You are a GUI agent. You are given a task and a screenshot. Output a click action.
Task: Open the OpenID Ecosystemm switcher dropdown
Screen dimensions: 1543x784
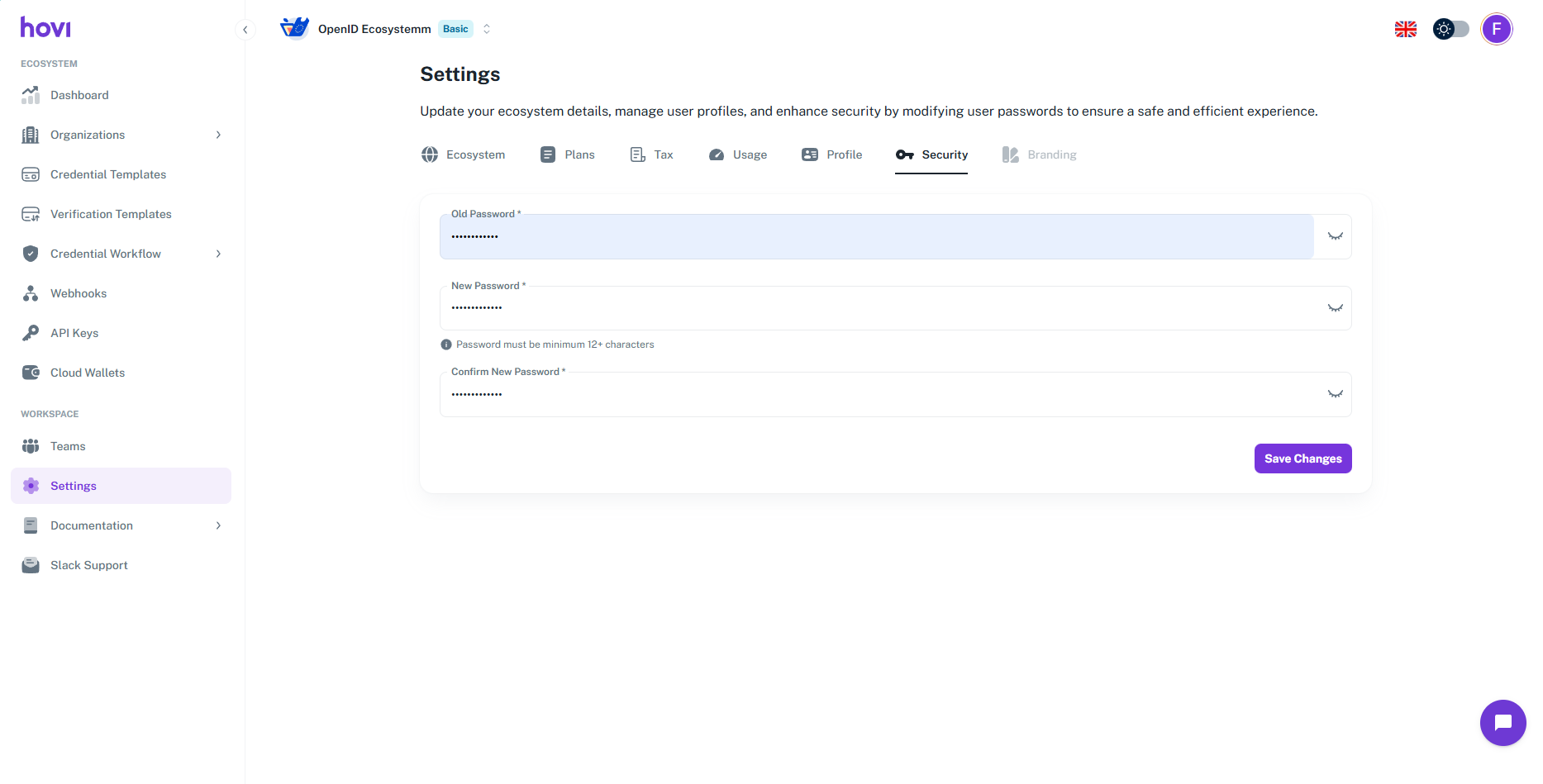[x=487, y=29]
